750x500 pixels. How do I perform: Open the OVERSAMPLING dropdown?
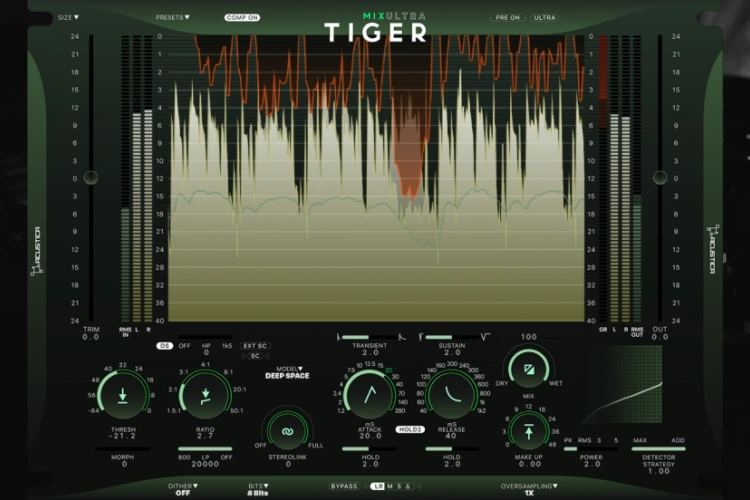click(x=529, y=486)
